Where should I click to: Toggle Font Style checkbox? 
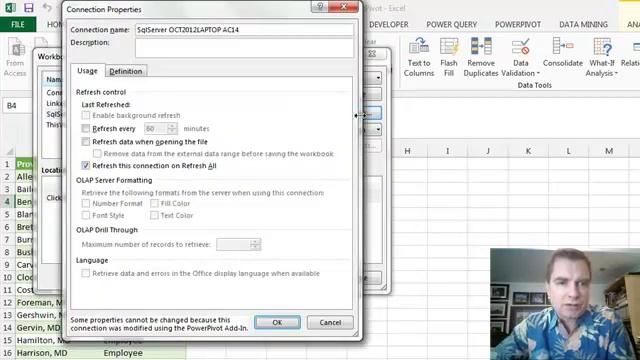(85, 215)
